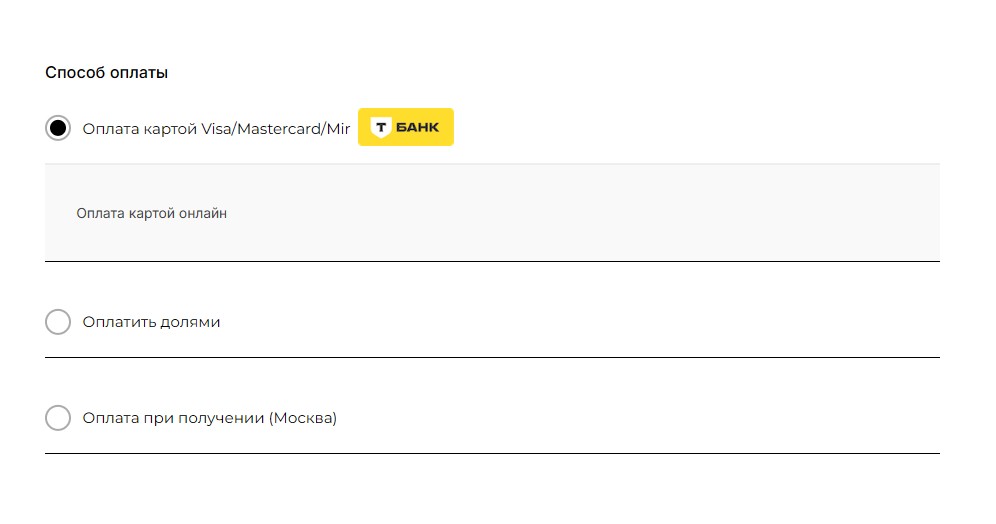The width and height of the screenshot is (996, 524).
Task: Click '(Москва)' in the pay-on-delivery option
Action: tap(303, 418)
